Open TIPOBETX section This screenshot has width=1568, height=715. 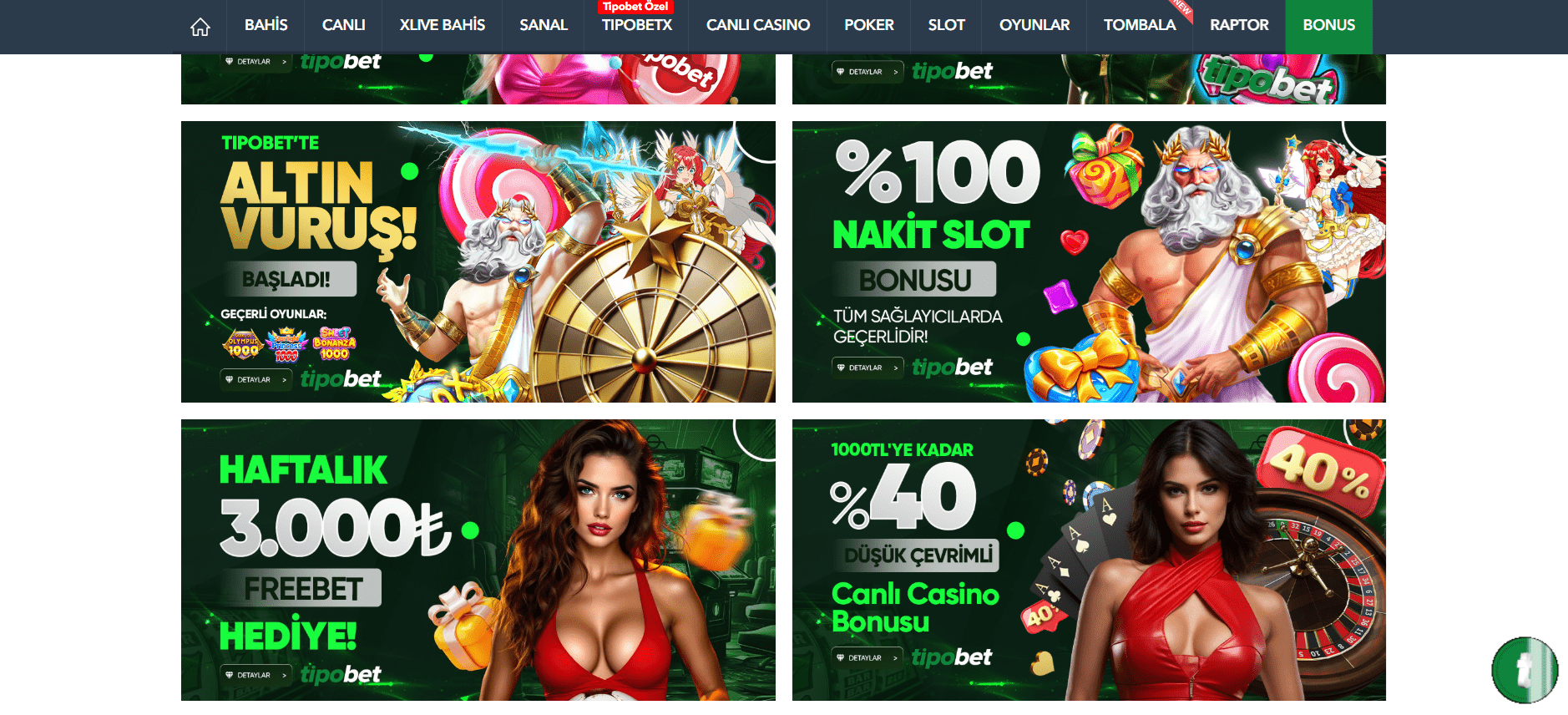[x=636, y=25]
